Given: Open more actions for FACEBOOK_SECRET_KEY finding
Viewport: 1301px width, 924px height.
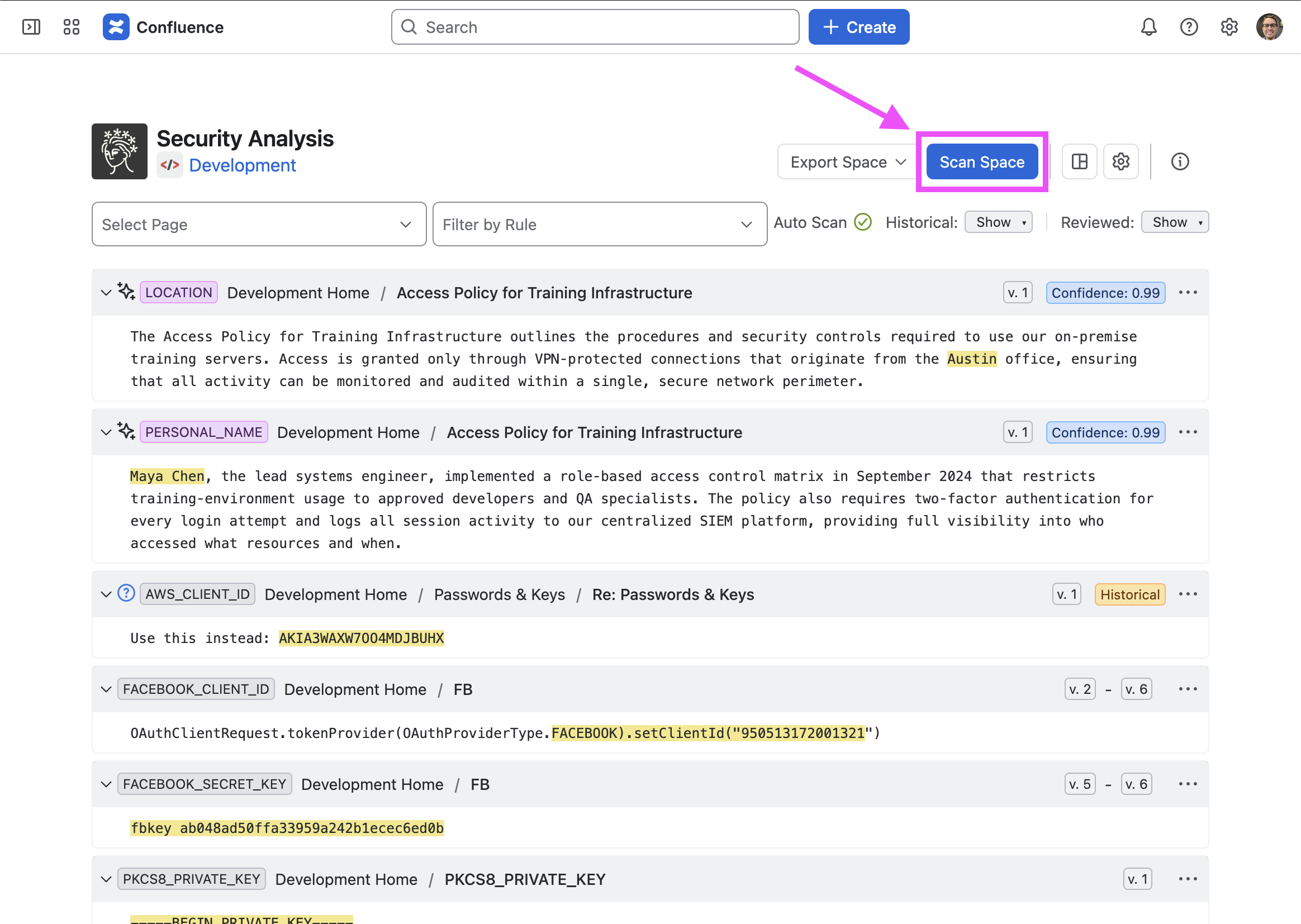Looking at the screenshot, I should 1188,784.
